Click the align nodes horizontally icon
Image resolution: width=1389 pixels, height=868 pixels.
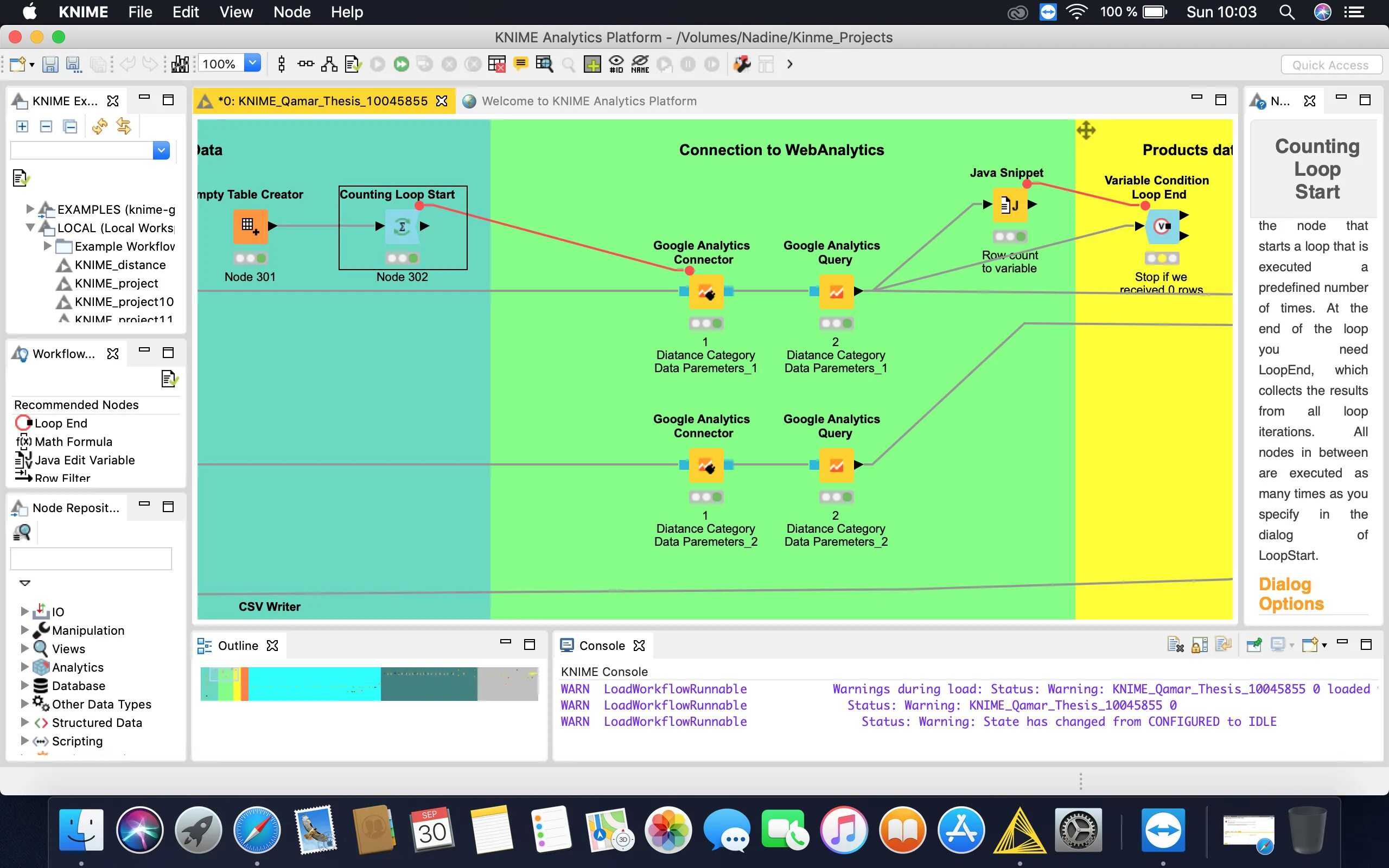[305, 65]
